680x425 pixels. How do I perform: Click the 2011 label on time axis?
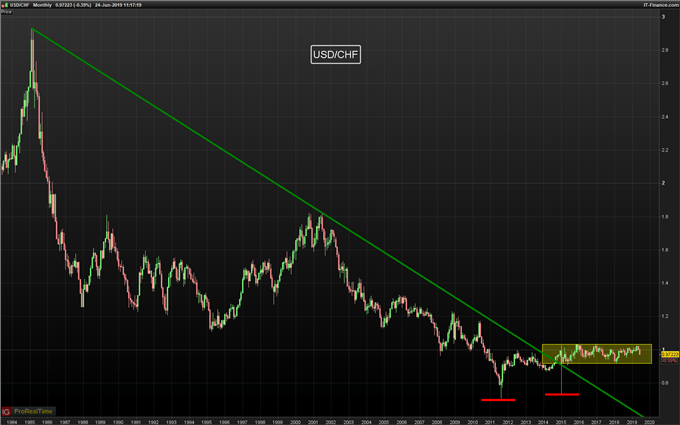[490, 422]
